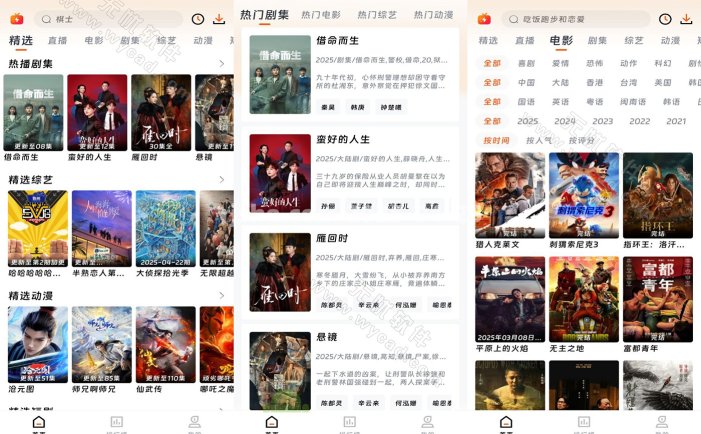701x434 pixels.
Task: Switch to 剧集 tab on right screen
Action: (x=597, y=41)
